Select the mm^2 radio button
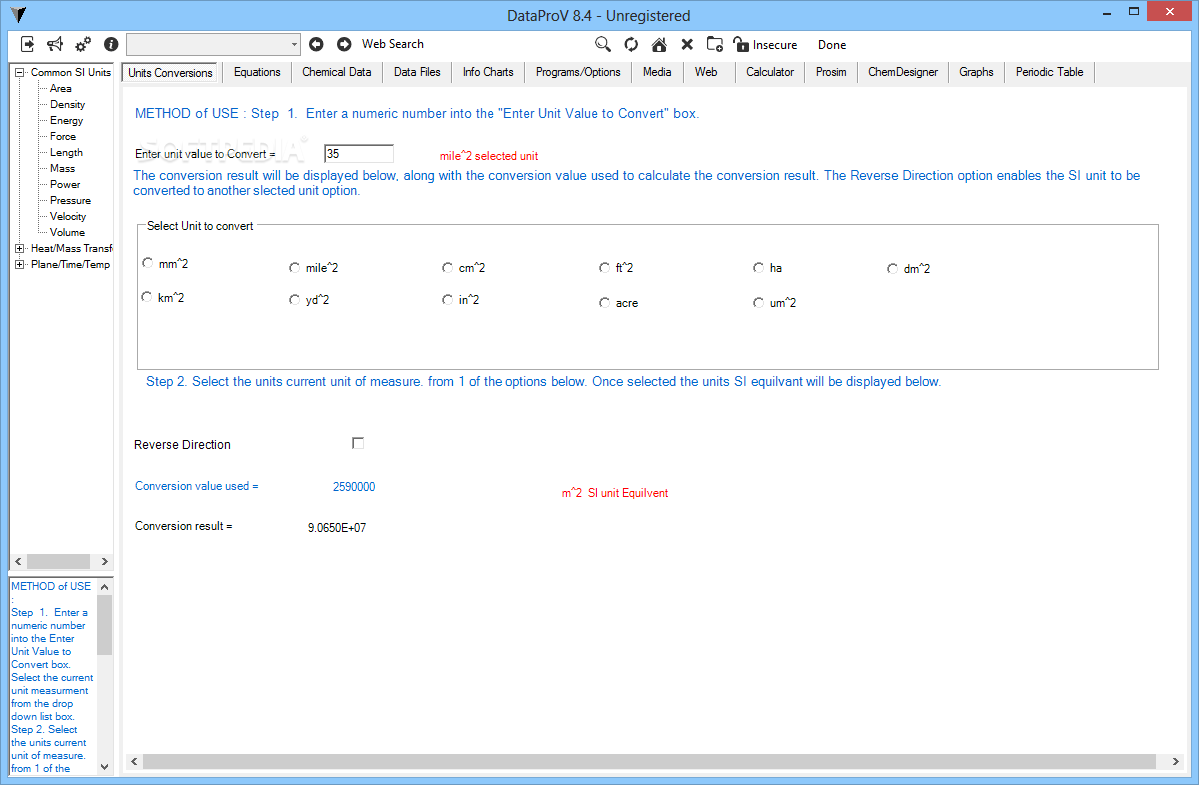The image size is (1199, 785). click(148, 263)
